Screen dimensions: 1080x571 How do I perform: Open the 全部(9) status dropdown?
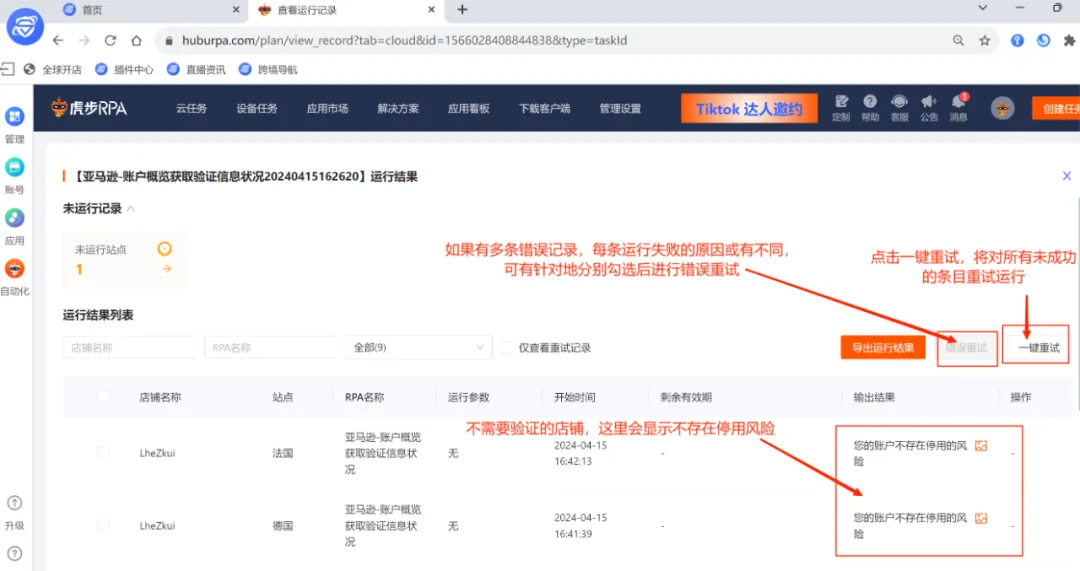419,348
